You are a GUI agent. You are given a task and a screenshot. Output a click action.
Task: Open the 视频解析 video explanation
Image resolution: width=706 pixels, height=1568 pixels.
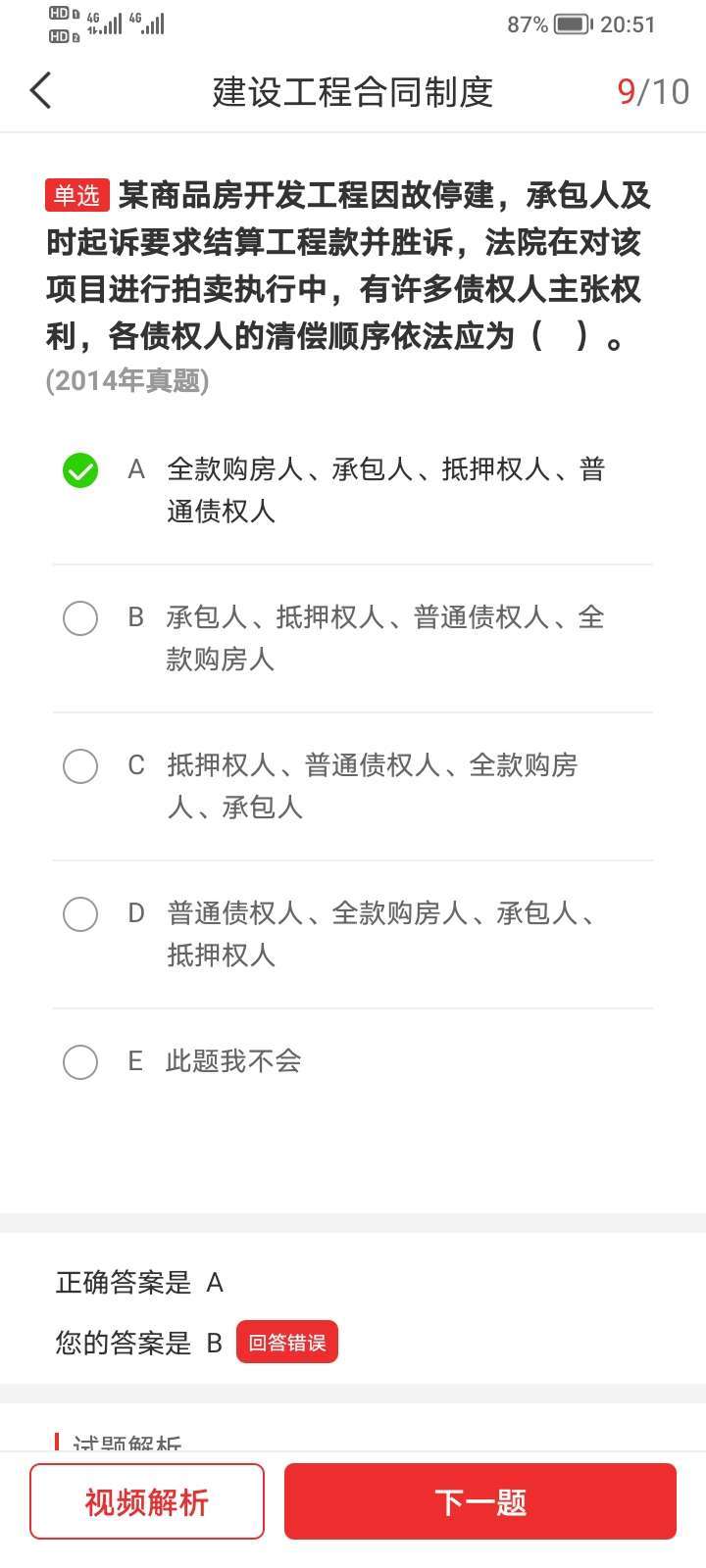(147, 1501)
